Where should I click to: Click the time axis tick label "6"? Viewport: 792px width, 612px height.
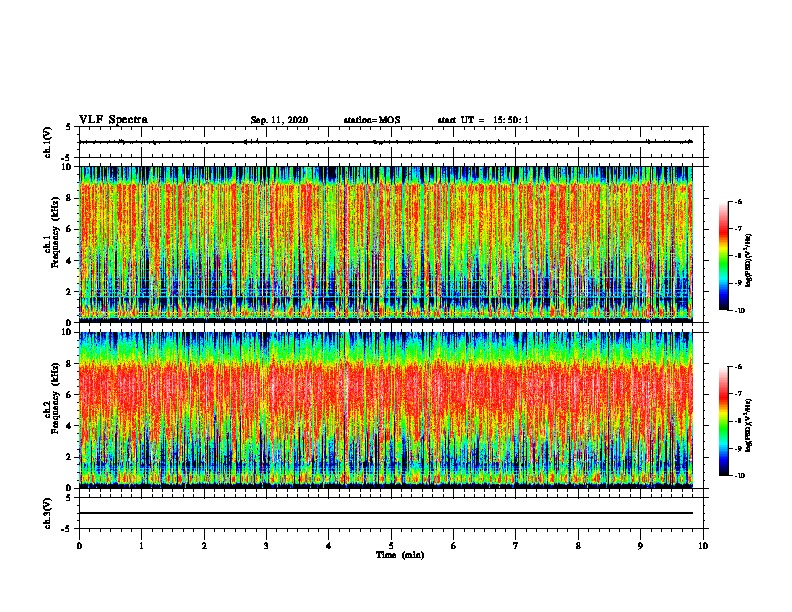coord(454,546)
